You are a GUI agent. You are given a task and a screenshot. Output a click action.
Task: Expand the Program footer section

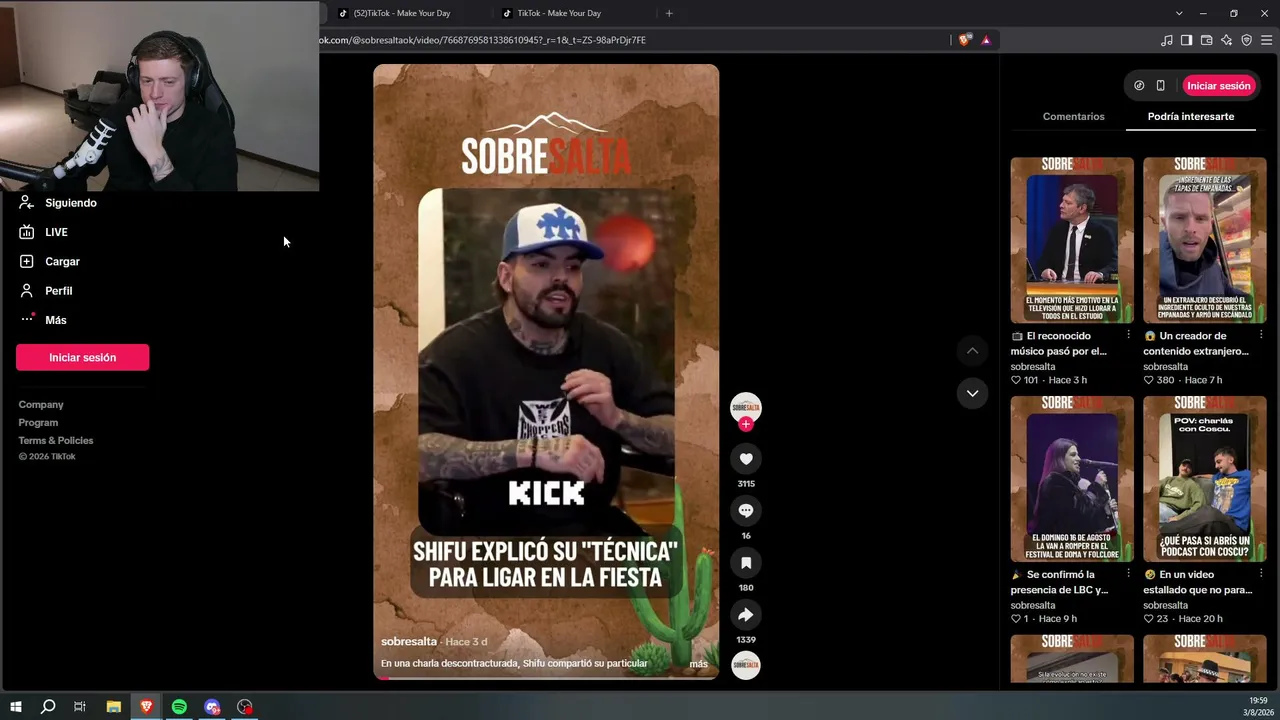click(38, 423)
